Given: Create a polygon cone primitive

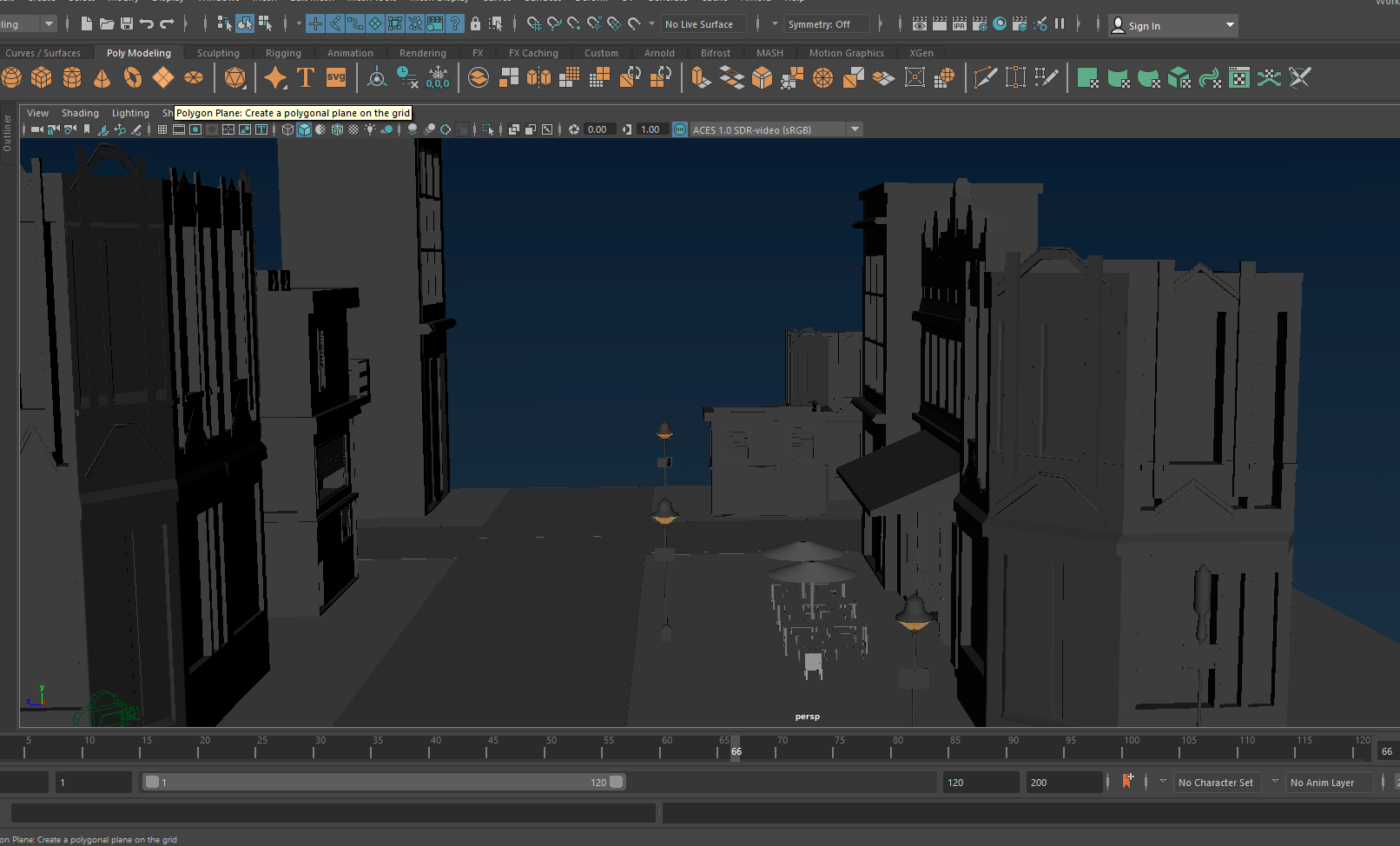Looking at the screenshot, I should (x=102, y=78).
